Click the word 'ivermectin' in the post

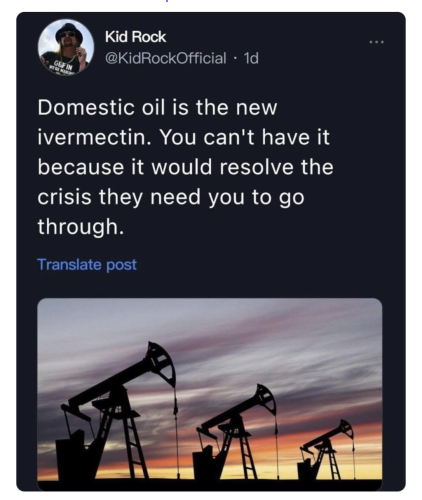(93, 137)
